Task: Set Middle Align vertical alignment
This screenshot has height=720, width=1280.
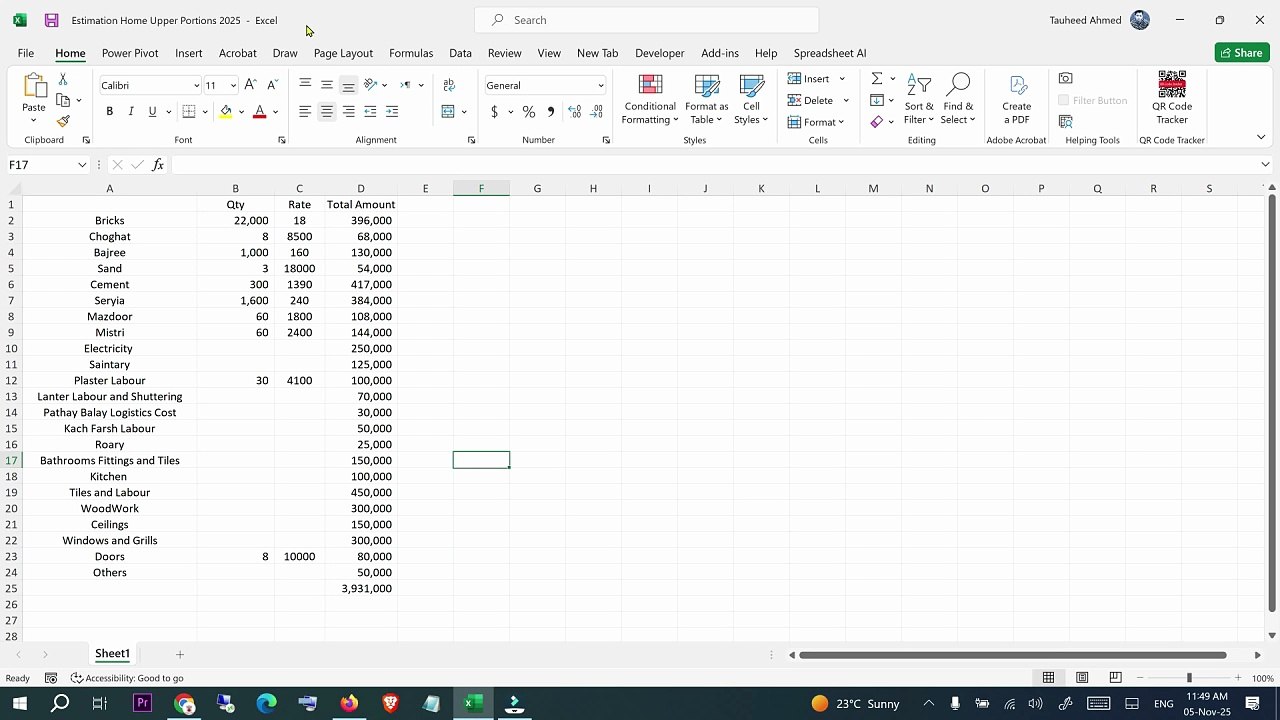Action: [x=327, y=85]
